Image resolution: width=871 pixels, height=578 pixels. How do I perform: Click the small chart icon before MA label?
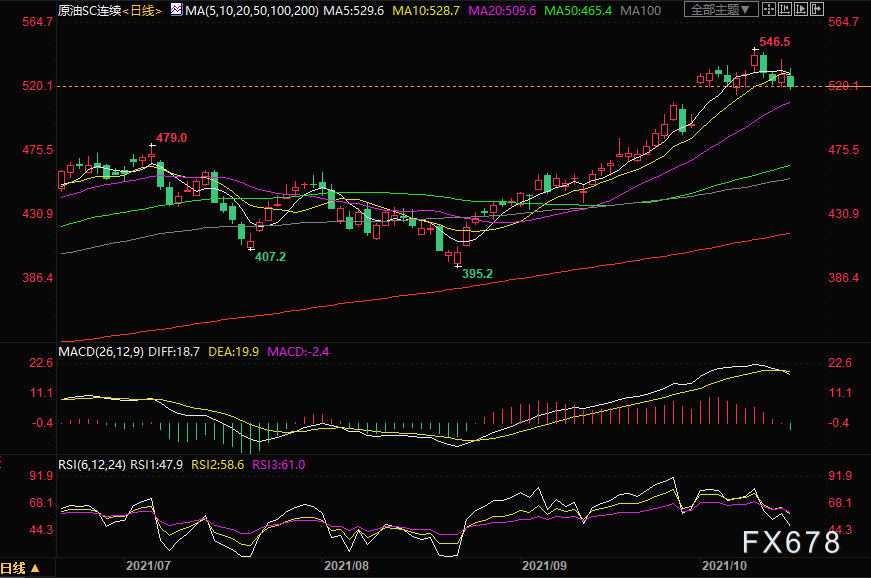click(x=176, y=10)
